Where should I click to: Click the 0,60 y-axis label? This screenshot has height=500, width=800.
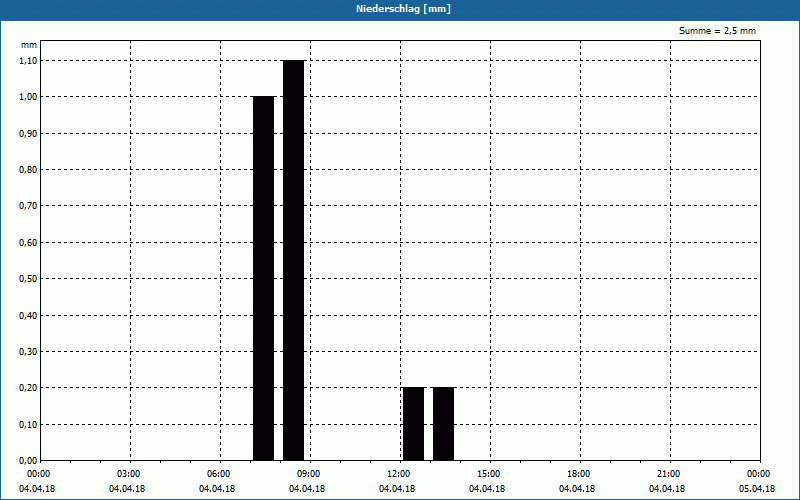pos(28,243)
